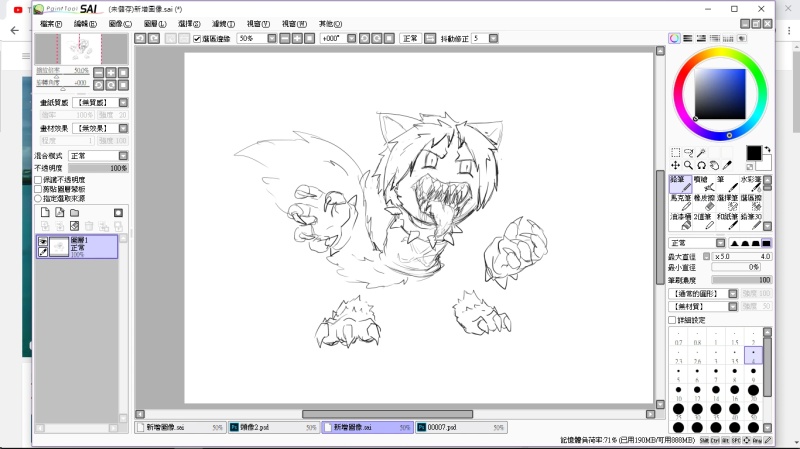Enable 剪貼圖層蒙板 clipping group
Viewport: 800px width, 449px height.
(x=38, y=189)
